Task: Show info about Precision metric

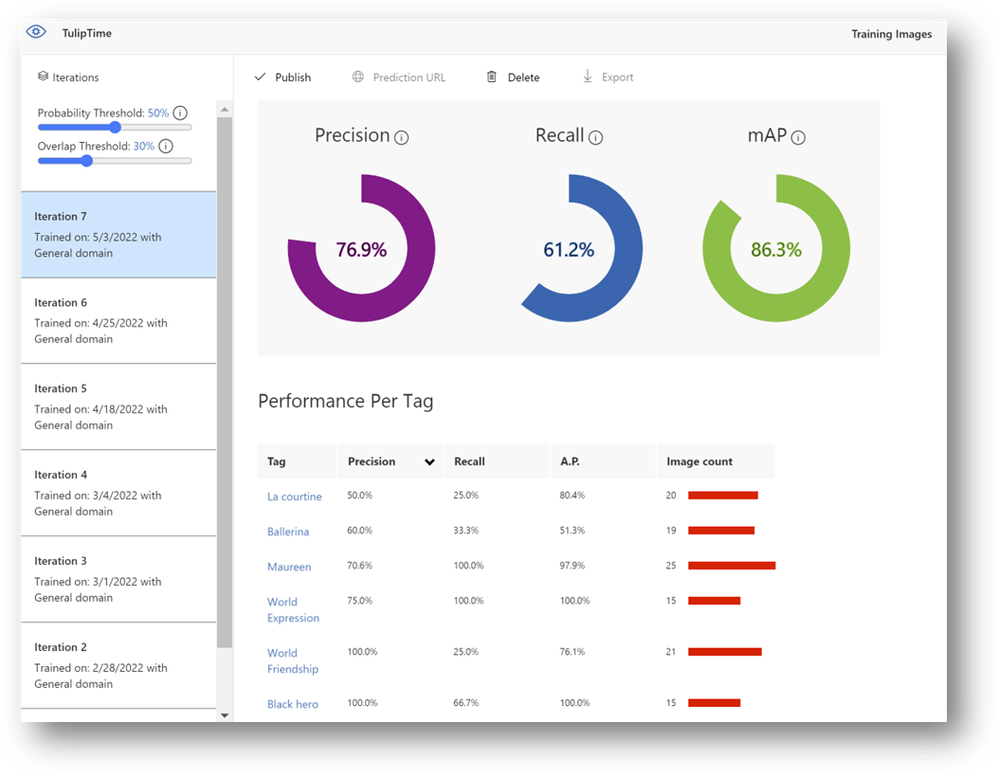Action: click(401, 138)
